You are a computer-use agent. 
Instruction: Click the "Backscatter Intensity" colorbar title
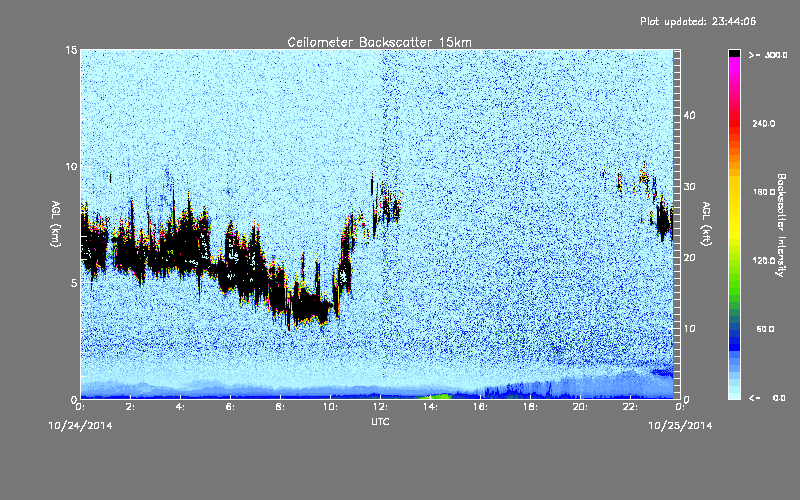click(x=781, y=225)
